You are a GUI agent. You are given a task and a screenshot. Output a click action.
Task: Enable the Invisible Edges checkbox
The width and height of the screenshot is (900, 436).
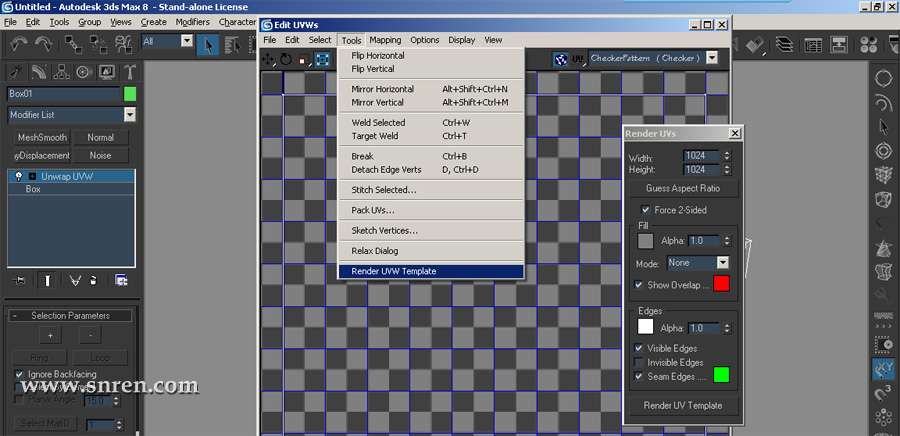pyautogui.click(x=639, y=362)
